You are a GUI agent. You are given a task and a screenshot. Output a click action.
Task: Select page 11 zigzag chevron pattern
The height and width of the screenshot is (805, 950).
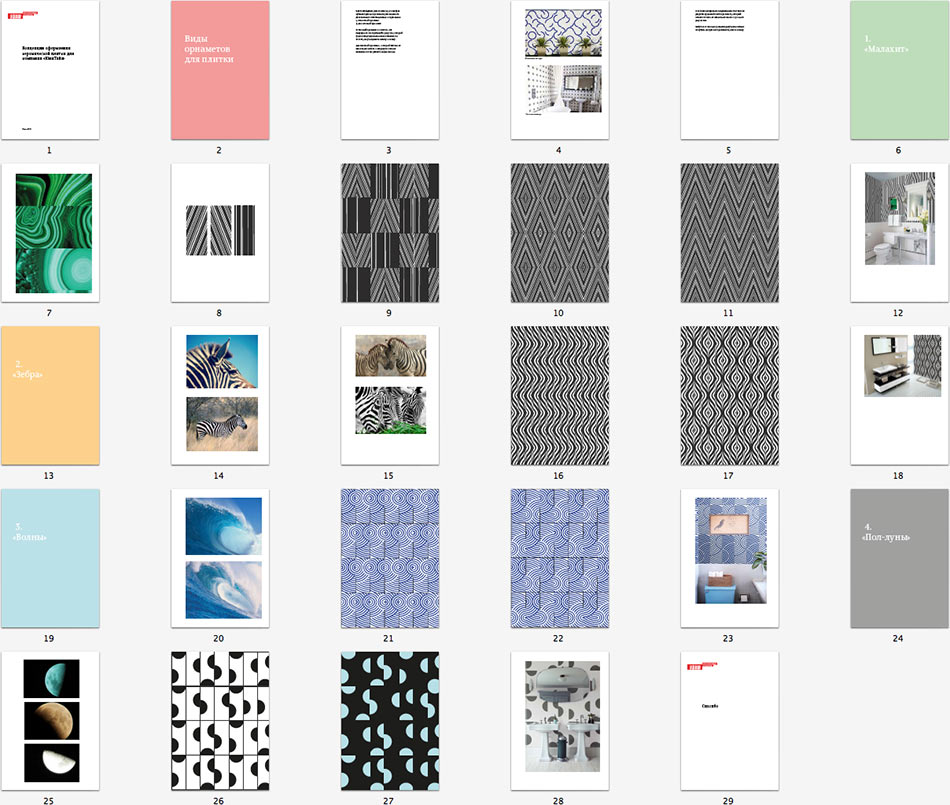point(729,232)
